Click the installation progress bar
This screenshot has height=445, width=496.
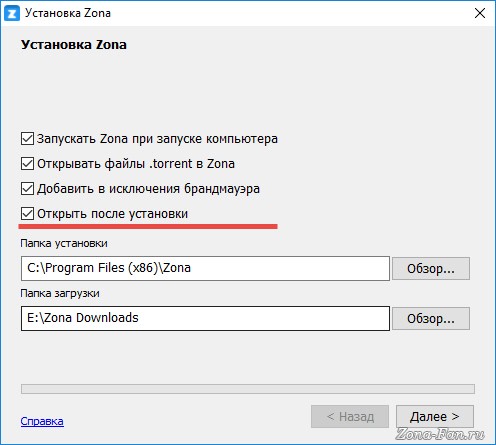coord(248,389)
